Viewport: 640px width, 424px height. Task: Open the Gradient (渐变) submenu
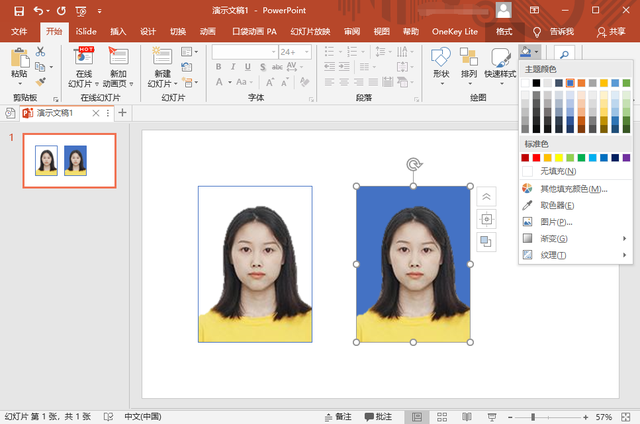[x=576, y=238]
